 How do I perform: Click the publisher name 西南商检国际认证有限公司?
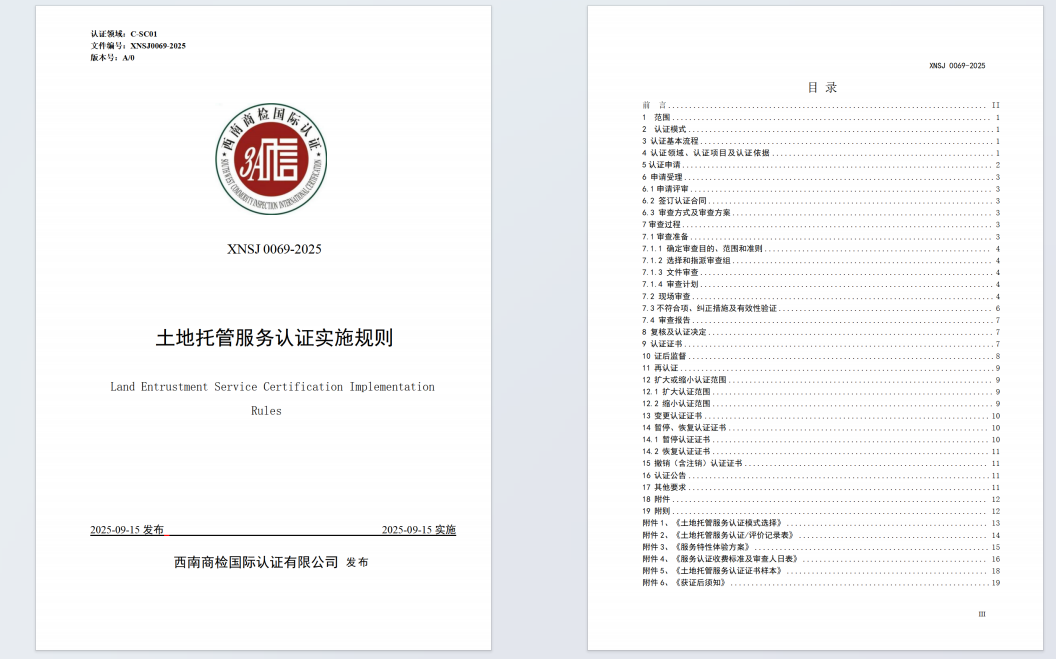click(256, 562)
